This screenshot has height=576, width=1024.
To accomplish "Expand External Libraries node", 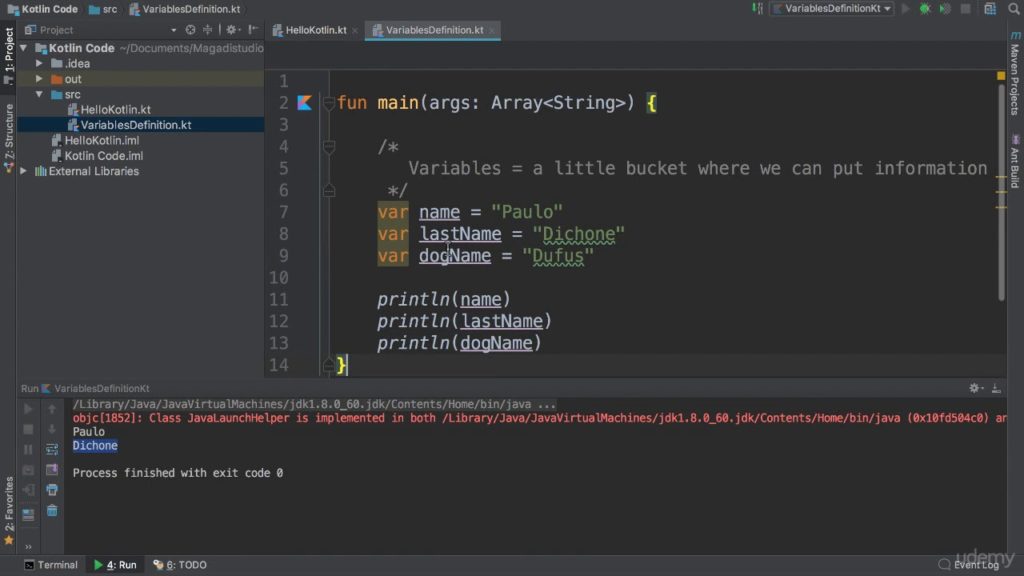I will [24, 171].
